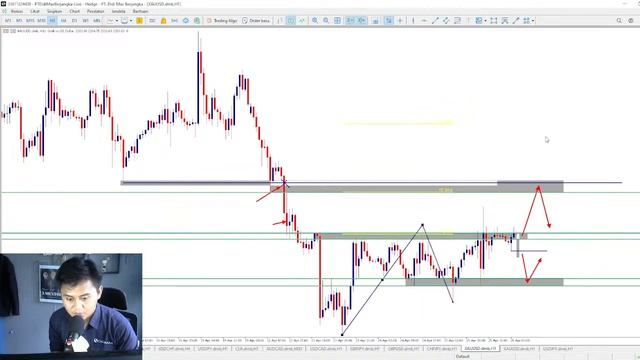This screenshot has height=360, width=640.
Task: Switch chart to MN timeframe
Action: 97,20
